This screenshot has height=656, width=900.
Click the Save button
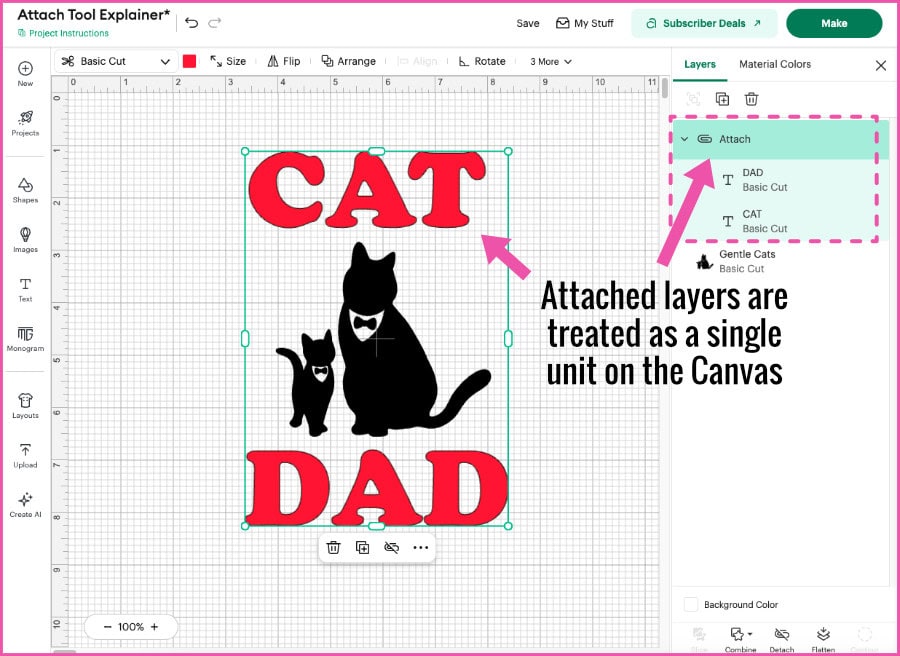point(527,24)
